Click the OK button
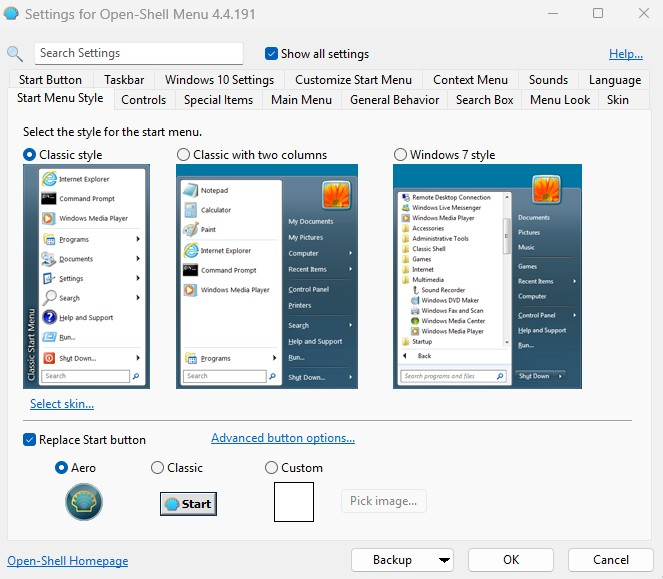The width and height of the screenshot is (663, 579). click(x=511, y=560)
